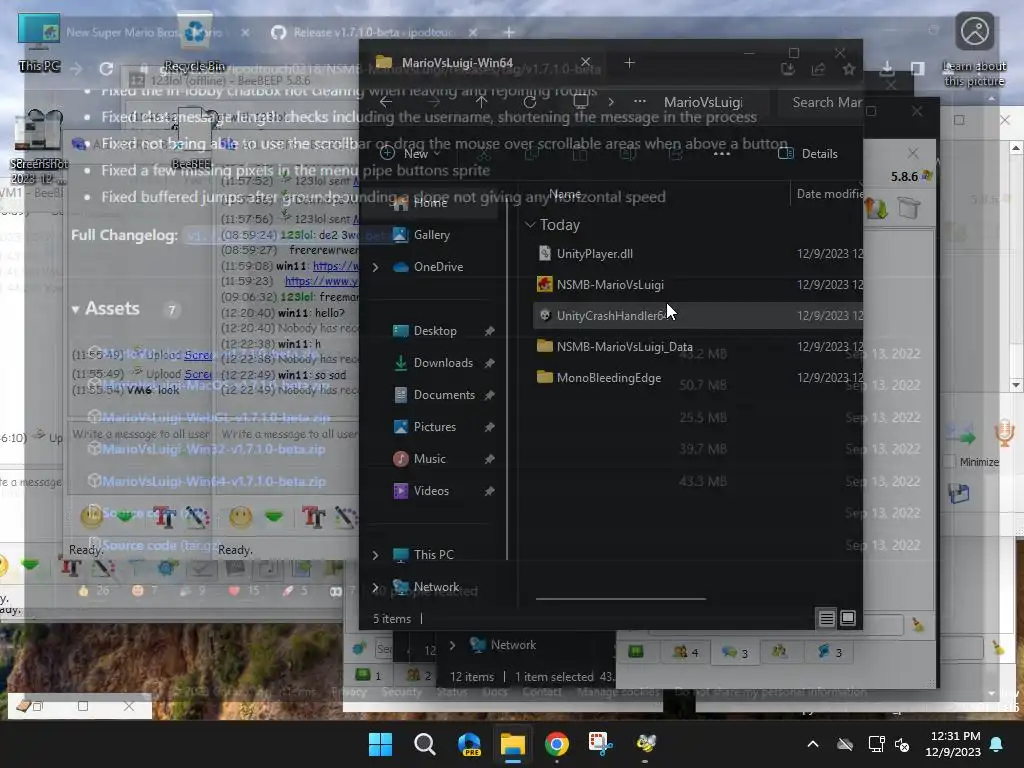Switch Explorer to the details list view
This screenshot has width=1024, height=768.
click(x=827, y=618)
